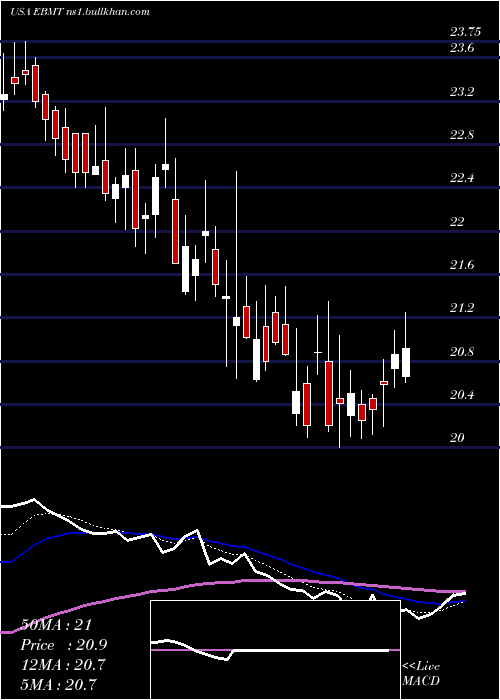Image resolution: width=500 pixels, height=700 pixels.
Task: Click the '5MA : 20.7' legend value
Action: point(59,684)
